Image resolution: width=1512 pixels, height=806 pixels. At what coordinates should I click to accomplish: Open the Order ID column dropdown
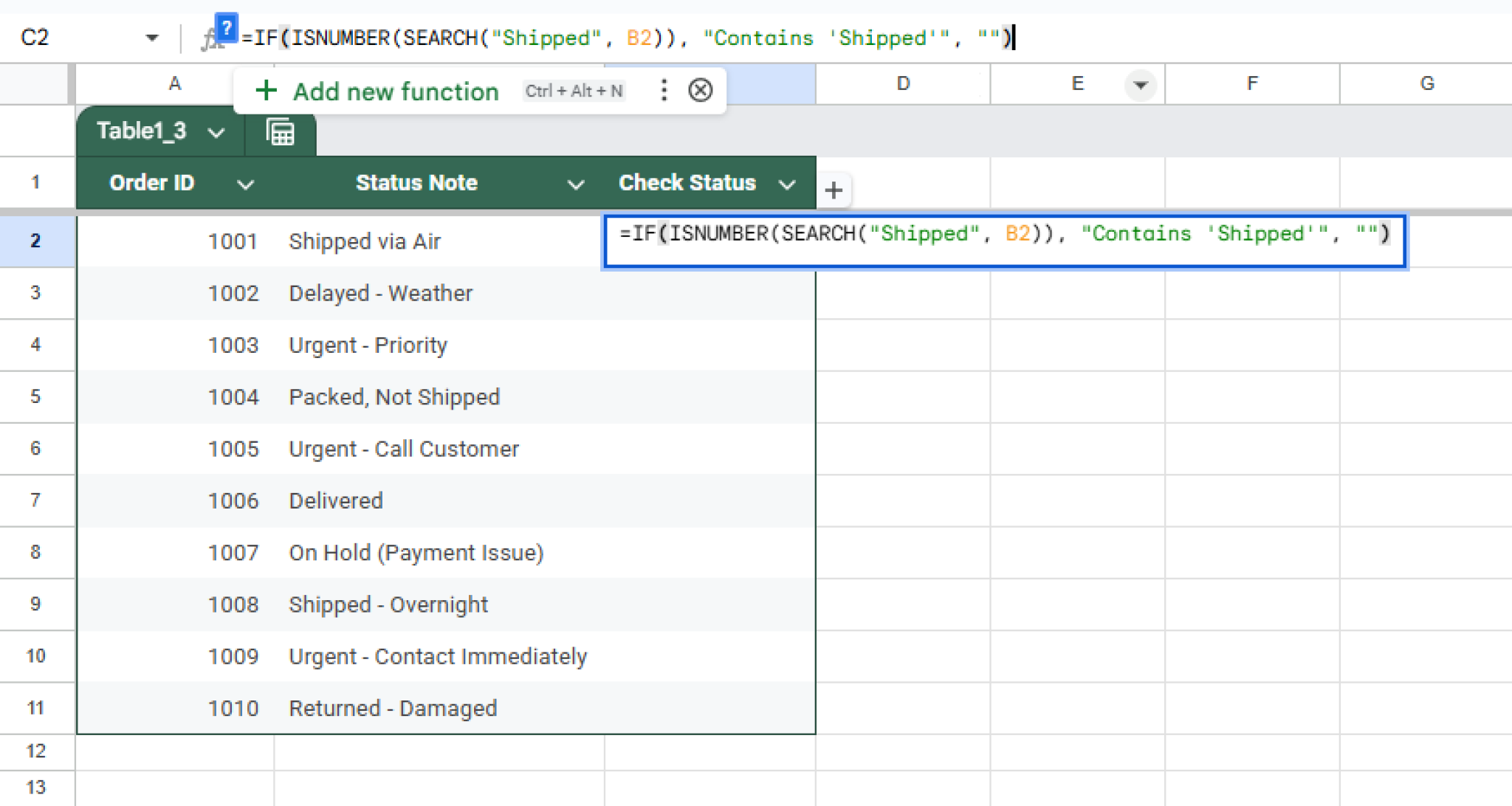click(x=245, y=184)
